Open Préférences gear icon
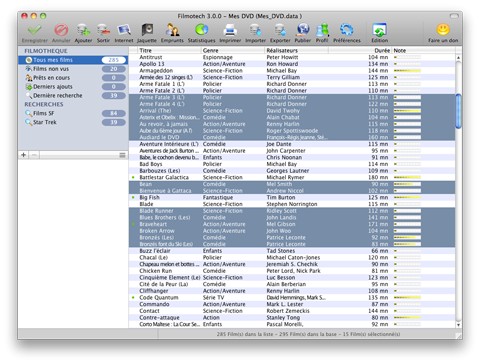 click(x=347, y=30)
